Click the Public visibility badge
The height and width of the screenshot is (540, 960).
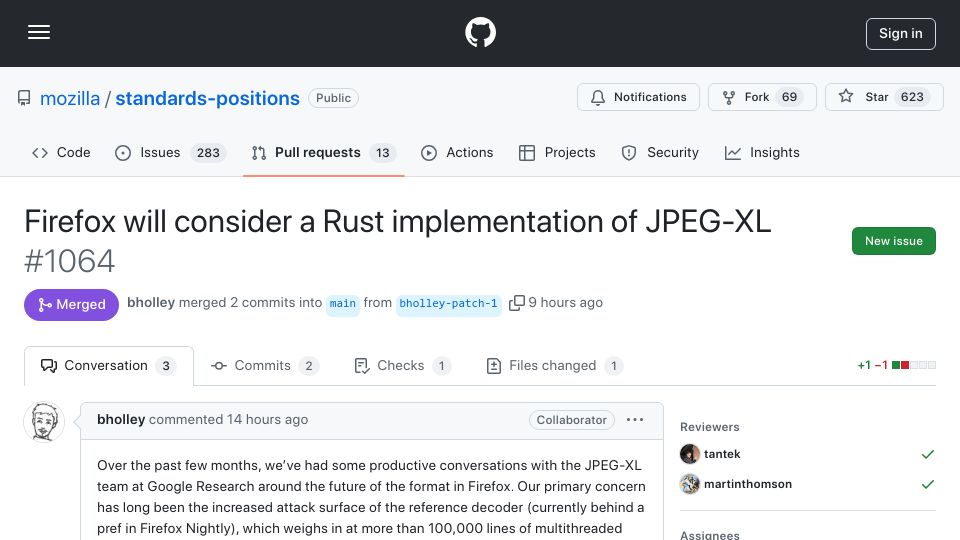[x=333, y=98]
